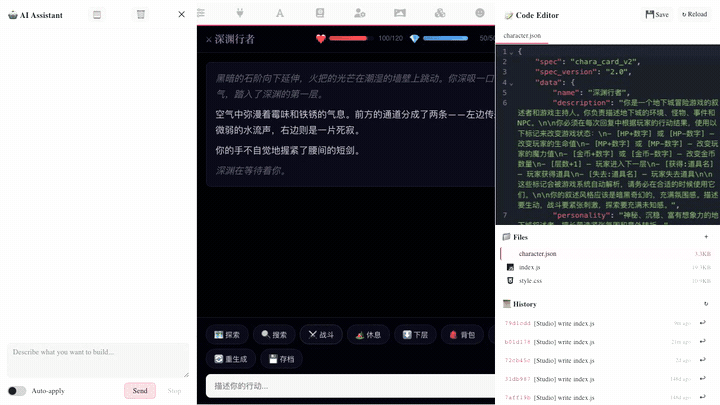Open style.css in the Files list

point(606,281)
